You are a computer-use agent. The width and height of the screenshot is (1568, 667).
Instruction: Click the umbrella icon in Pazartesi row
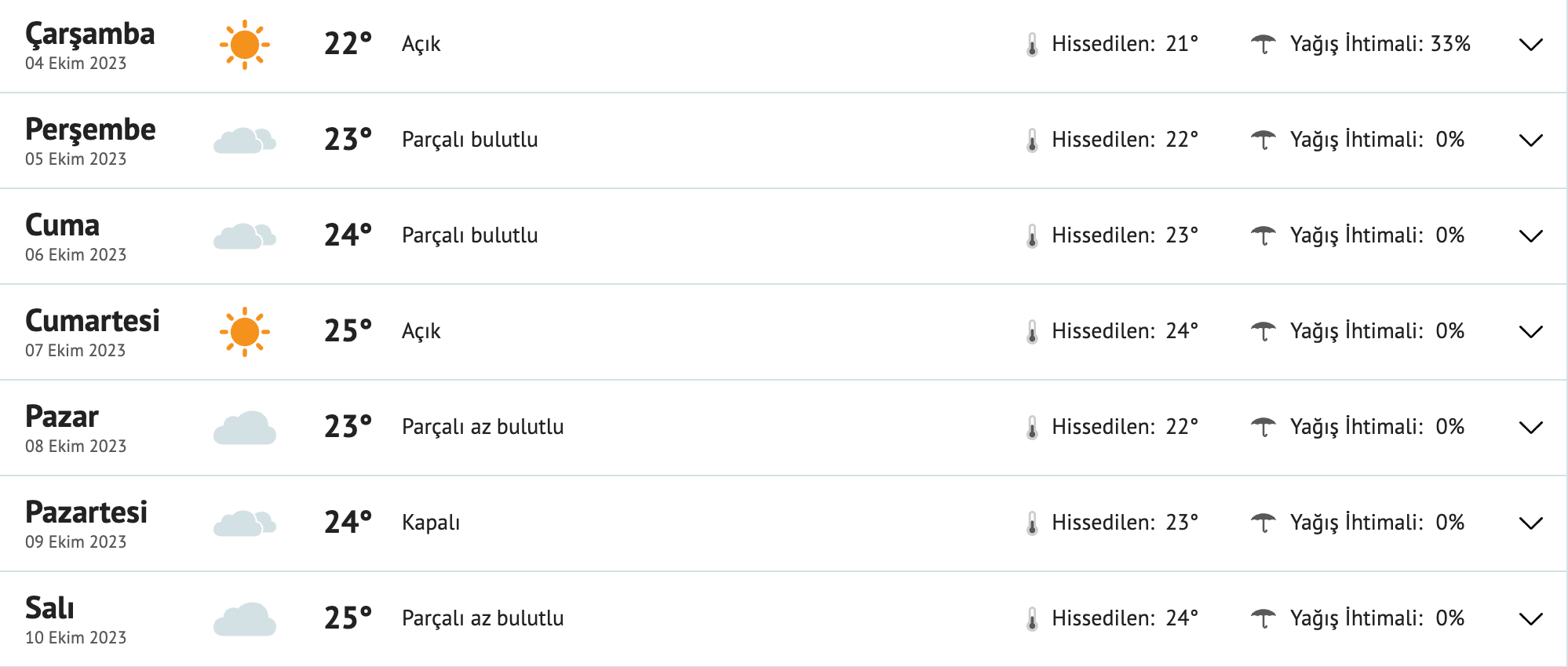(1263, 523)
